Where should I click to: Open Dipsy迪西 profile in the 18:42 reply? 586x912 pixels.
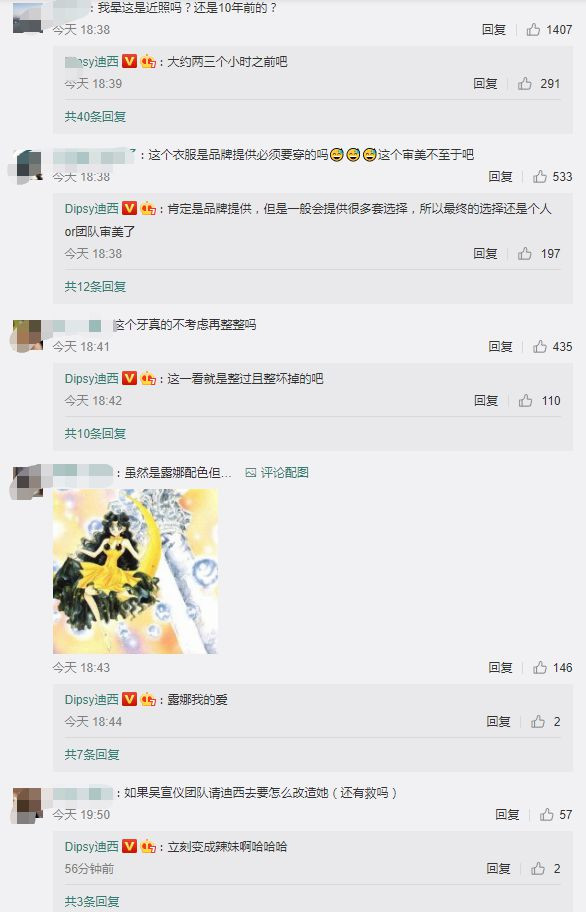click(x=91, y=379)
